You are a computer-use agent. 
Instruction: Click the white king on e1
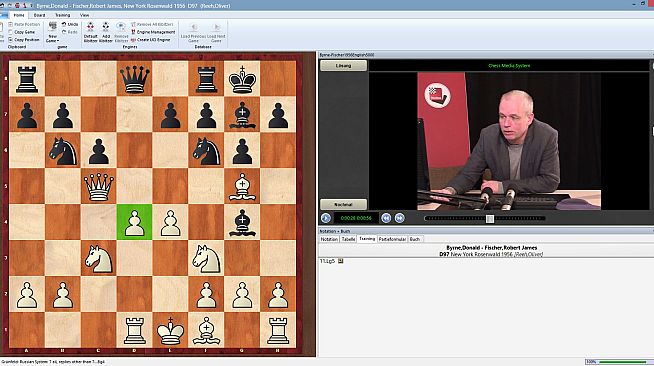click(x=170, y=330)
